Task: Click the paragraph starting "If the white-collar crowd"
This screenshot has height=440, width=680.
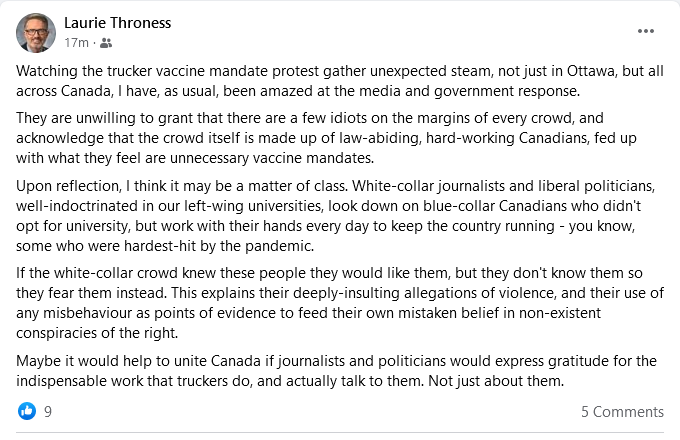Action: tap(340, 303)
